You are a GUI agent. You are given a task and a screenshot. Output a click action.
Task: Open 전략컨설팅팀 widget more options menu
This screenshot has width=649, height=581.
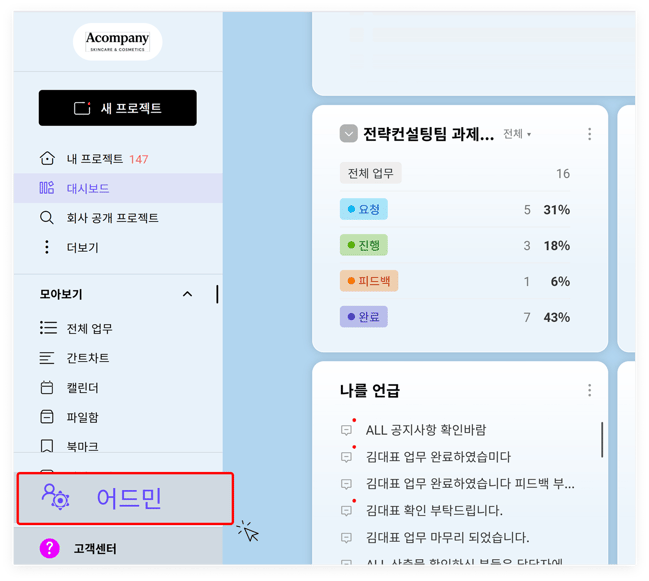click(x=589, y=134)
